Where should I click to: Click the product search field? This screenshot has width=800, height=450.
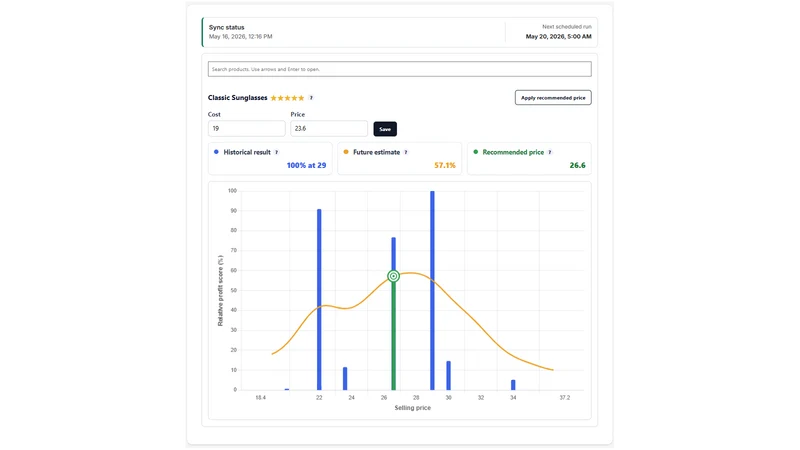(399, 69)
